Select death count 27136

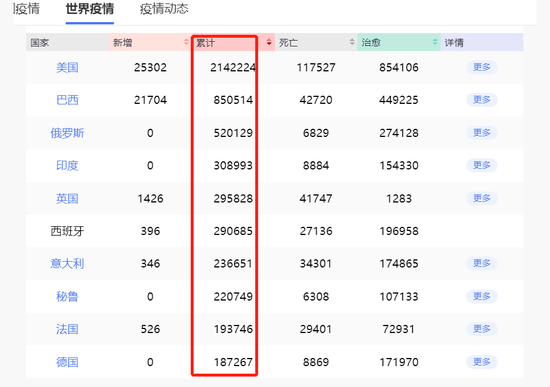tap(316, 231)
